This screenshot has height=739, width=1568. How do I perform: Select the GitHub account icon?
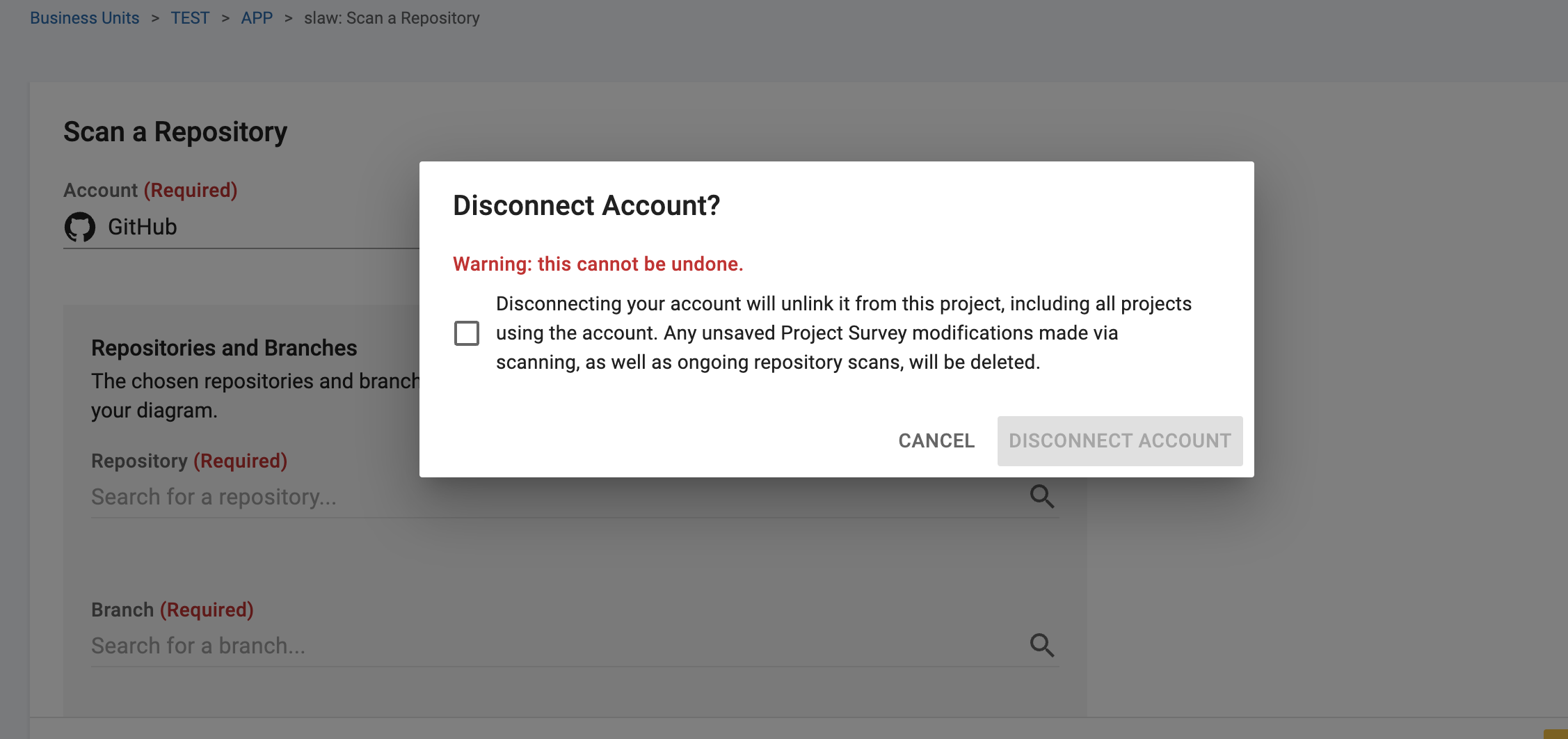point(79,226)
